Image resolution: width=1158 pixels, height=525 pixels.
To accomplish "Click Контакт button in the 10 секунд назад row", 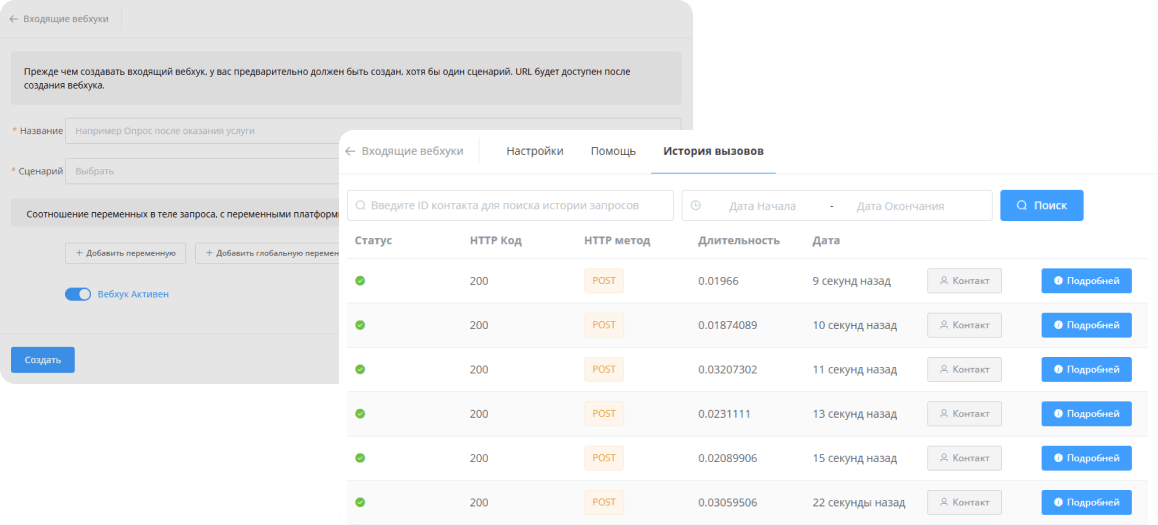I will [x=964, y=325].
